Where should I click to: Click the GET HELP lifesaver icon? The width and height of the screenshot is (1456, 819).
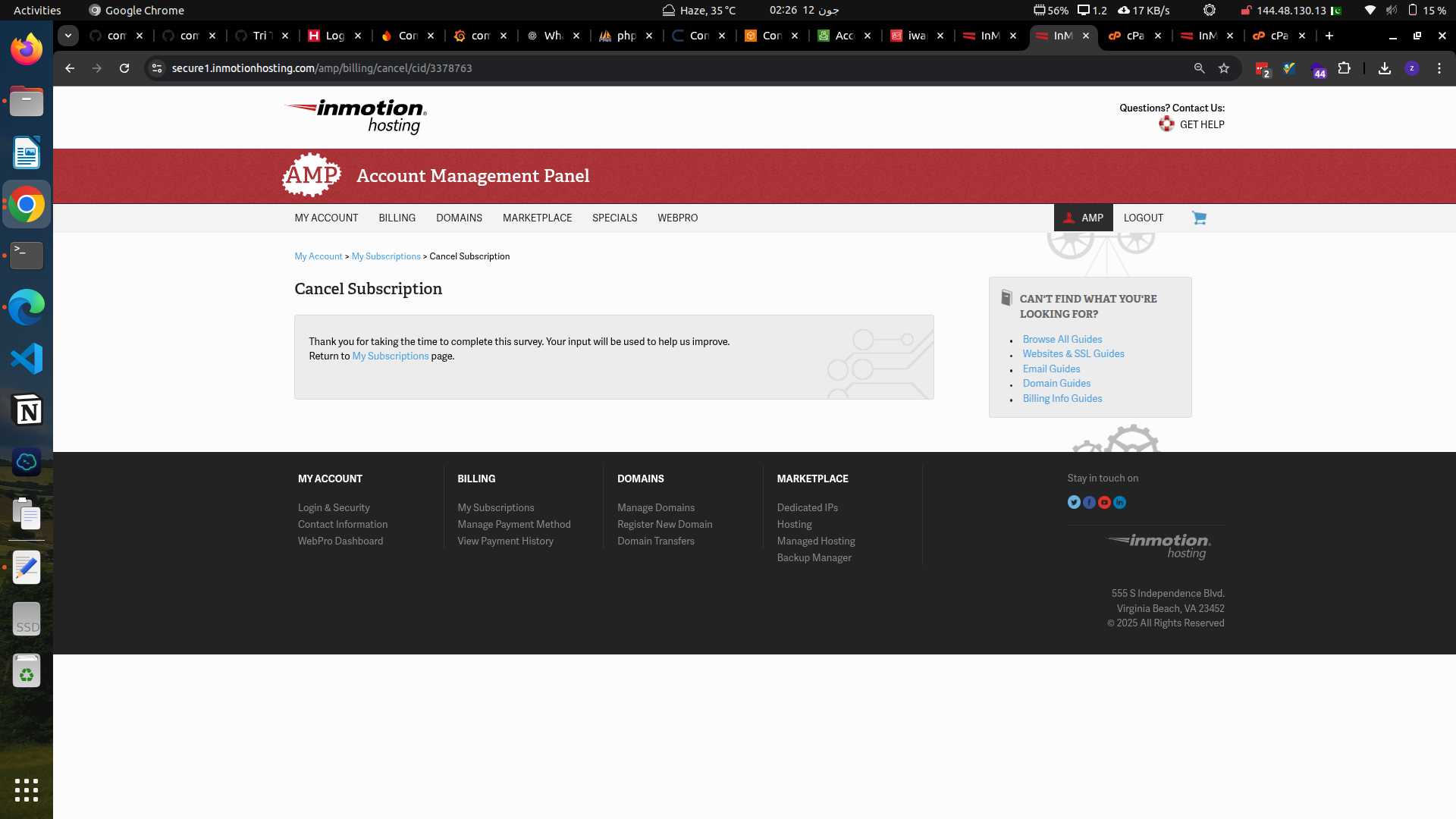coord(1166,124)
